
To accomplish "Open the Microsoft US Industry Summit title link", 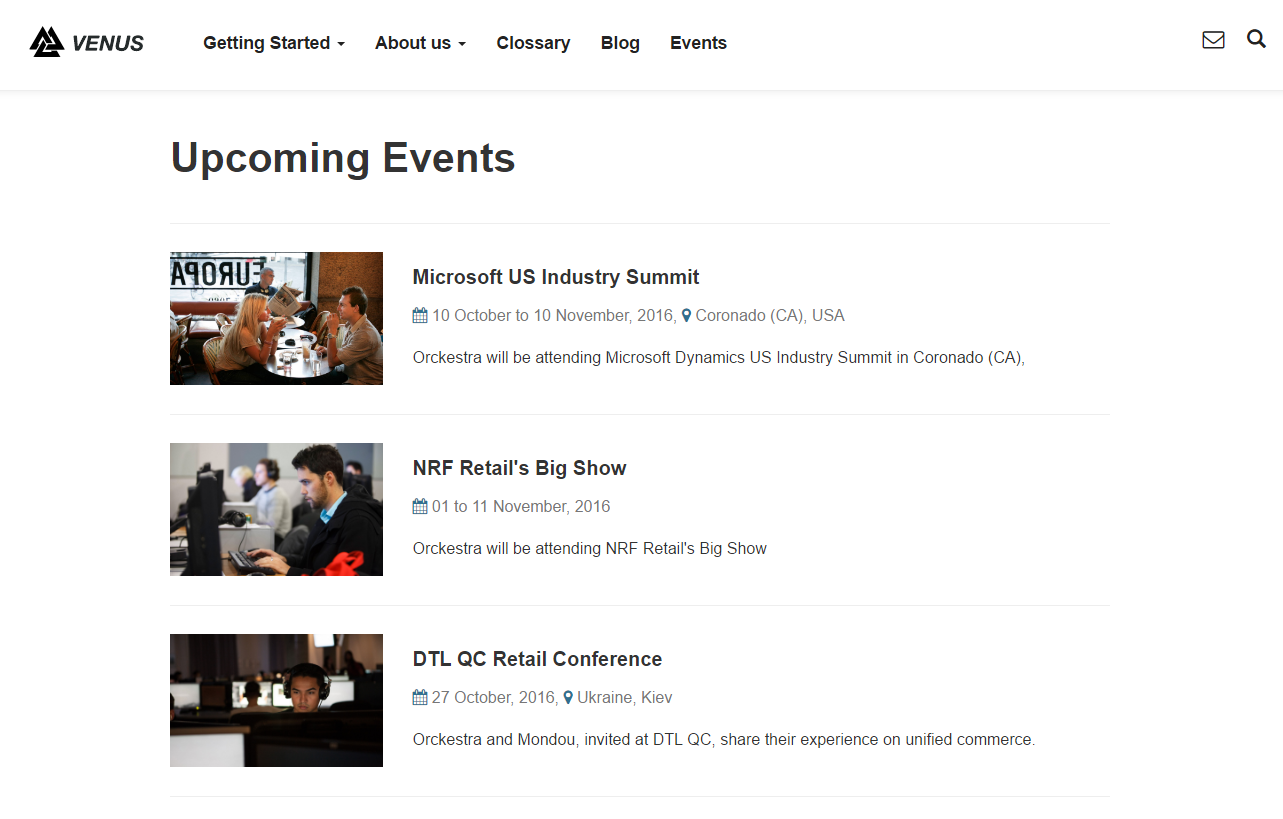I will pyautogui.click(x=555, y=277).
